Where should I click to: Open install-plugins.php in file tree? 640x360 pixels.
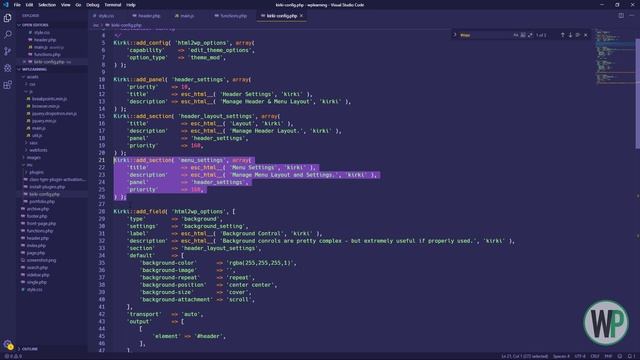[x=47, y=187]
